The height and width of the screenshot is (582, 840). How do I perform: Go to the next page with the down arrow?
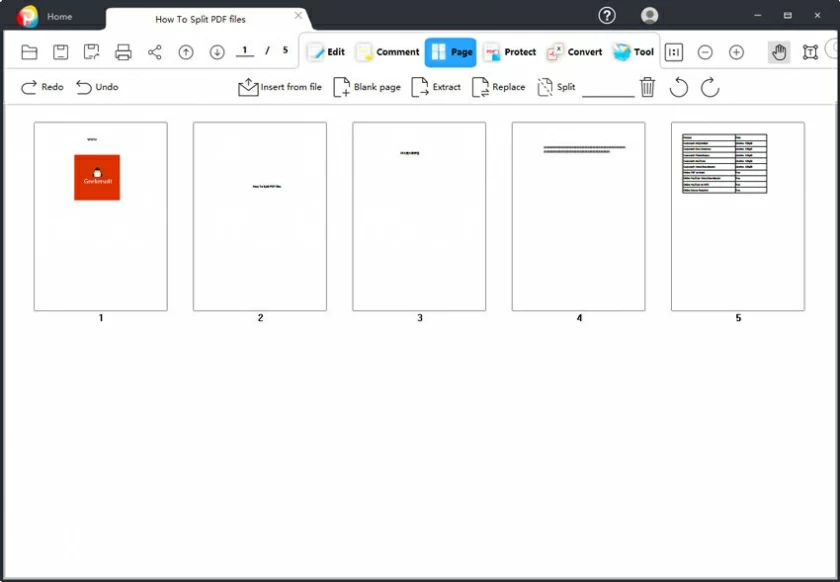216,52
